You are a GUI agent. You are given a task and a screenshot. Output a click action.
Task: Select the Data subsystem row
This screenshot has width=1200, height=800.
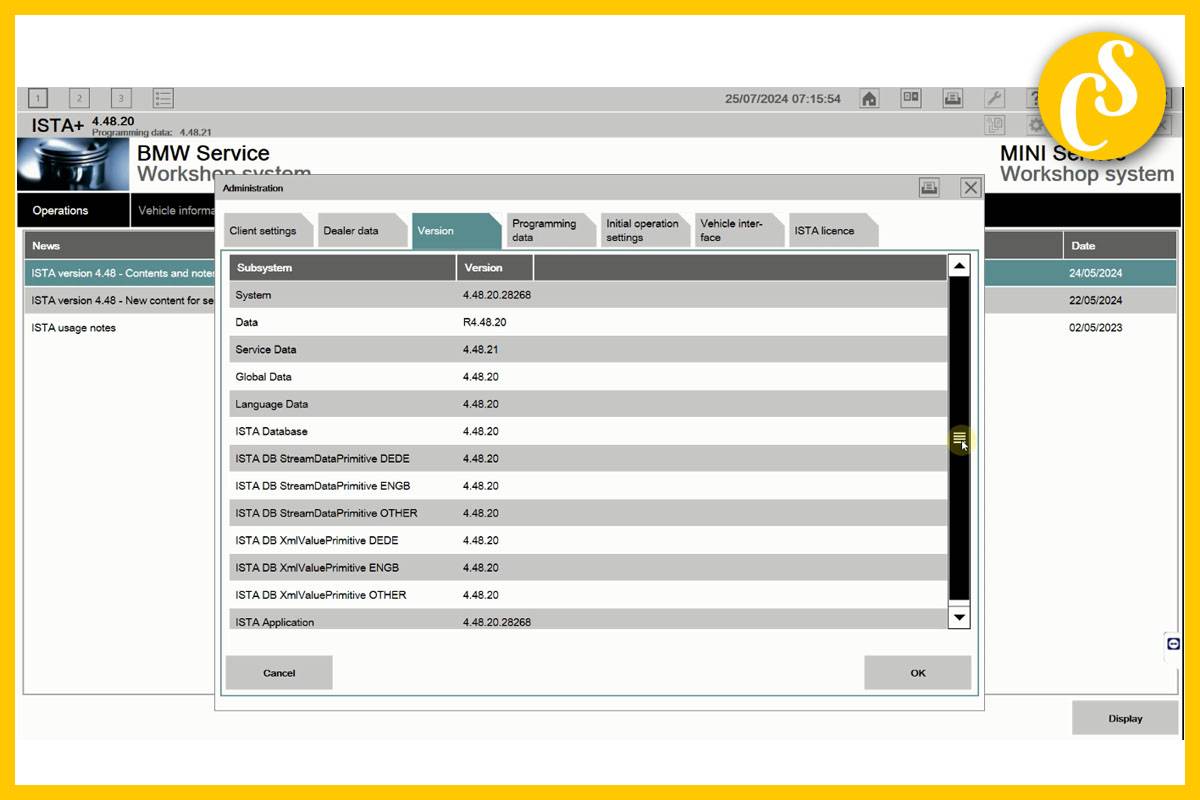tap(588, 322)
